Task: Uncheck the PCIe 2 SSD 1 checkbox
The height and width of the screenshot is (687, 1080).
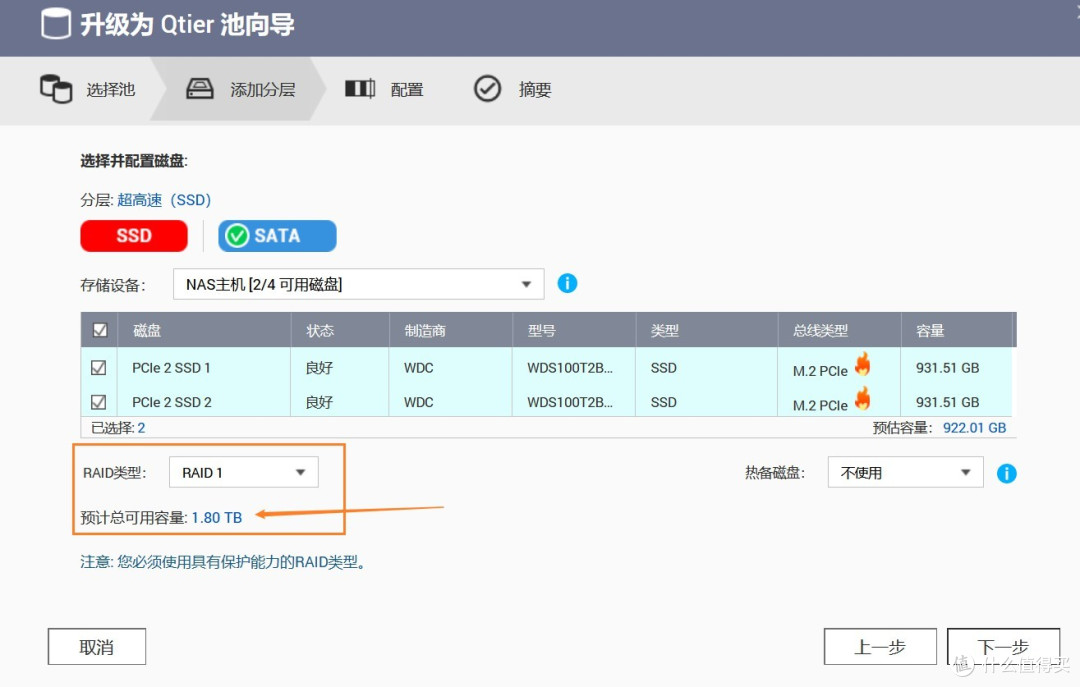Action: coord(98,367)
